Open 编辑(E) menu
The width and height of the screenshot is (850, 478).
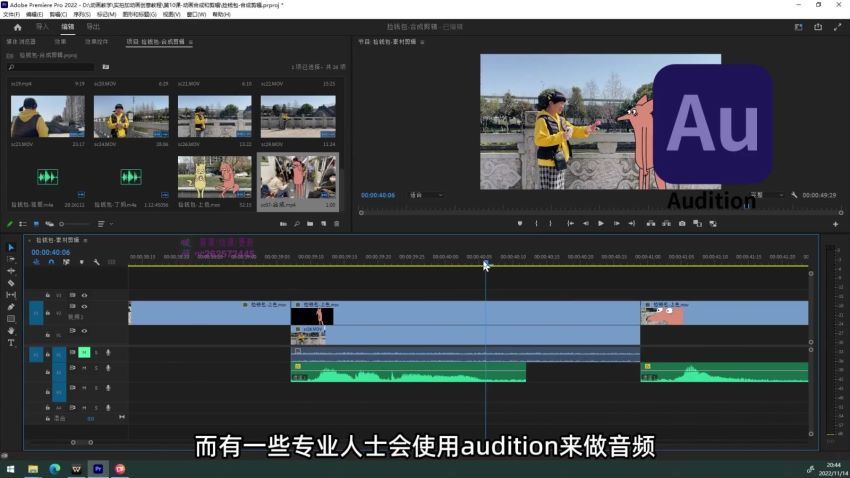34,15
